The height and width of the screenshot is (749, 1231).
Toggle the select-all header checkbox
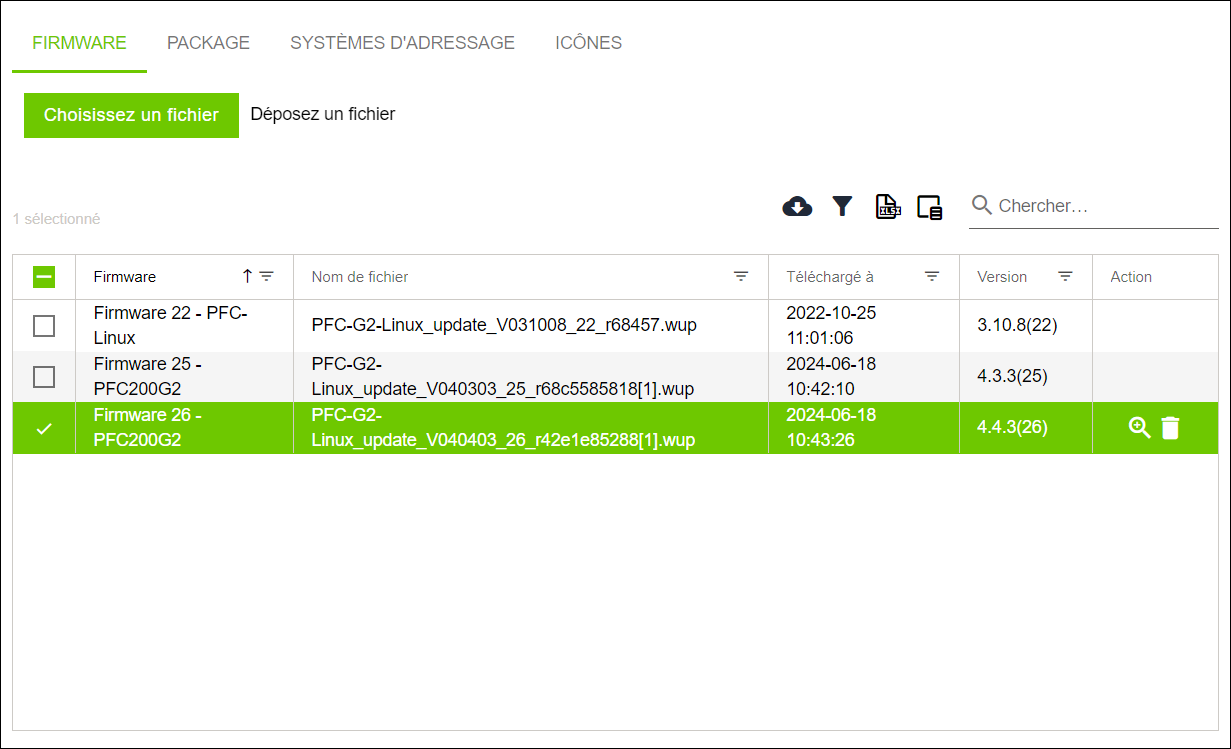point(44,277)
